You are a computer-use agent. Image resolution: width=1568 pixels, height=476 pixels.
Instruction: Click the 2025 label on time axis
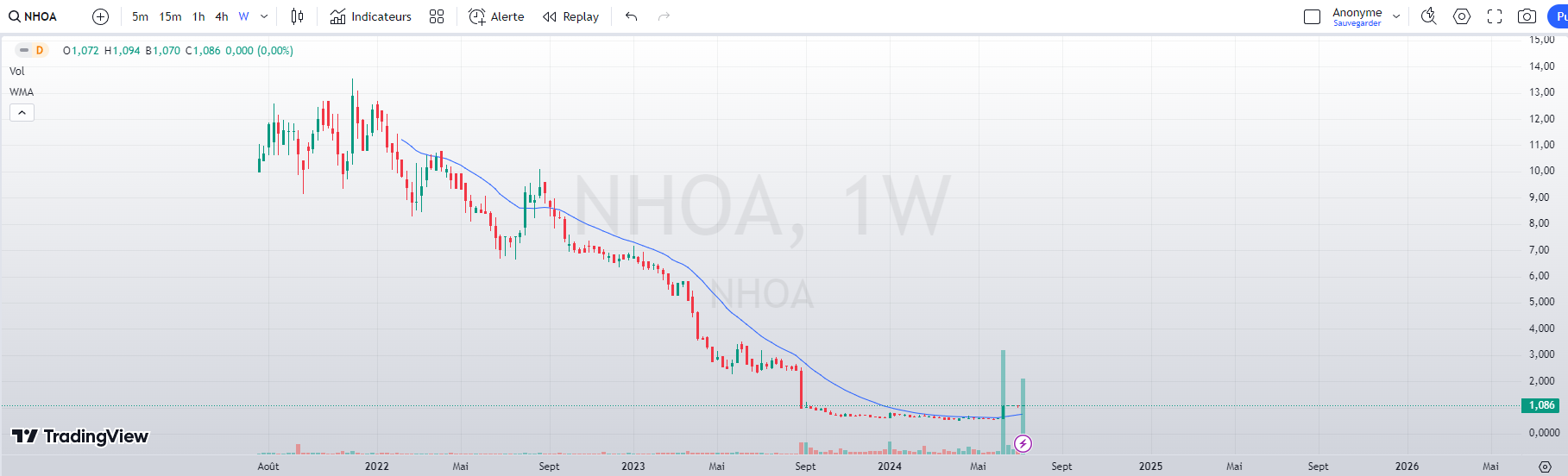pos(1150,467)
